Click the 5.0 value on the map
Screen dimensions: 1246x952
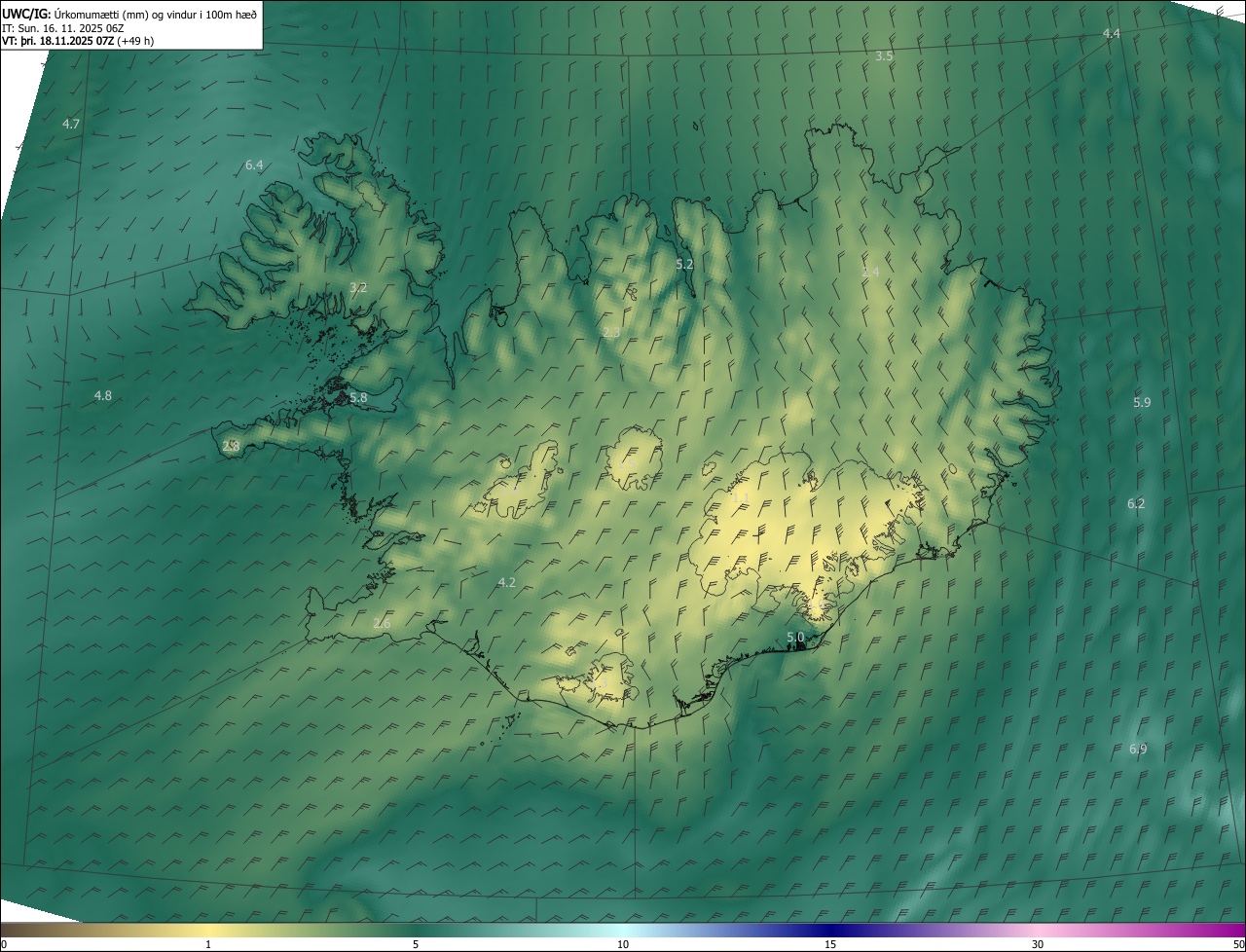click(x=795, y=638)
